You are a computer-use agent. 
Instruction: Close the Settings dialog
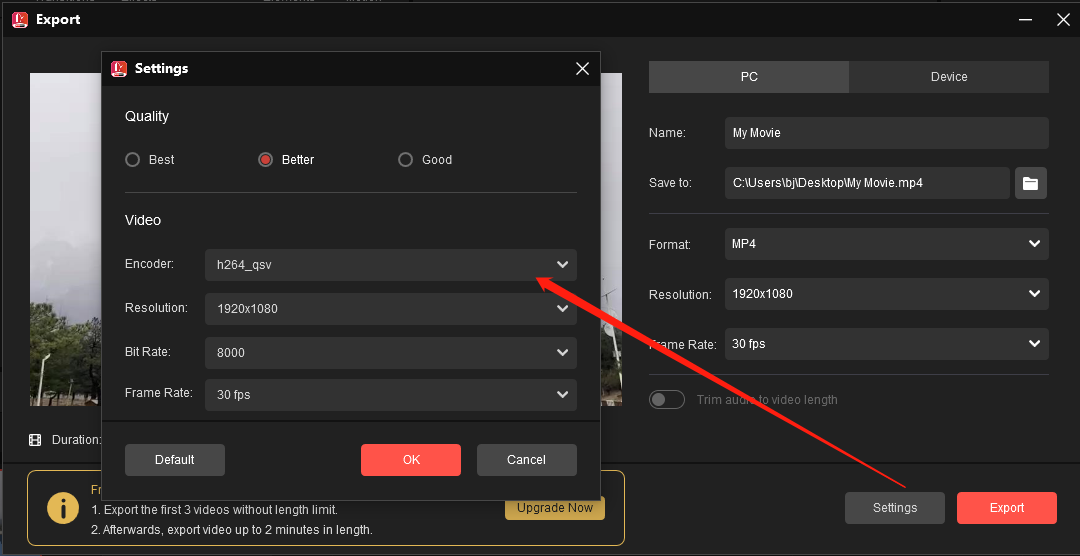pyautogui.click(x=582, y=68)
